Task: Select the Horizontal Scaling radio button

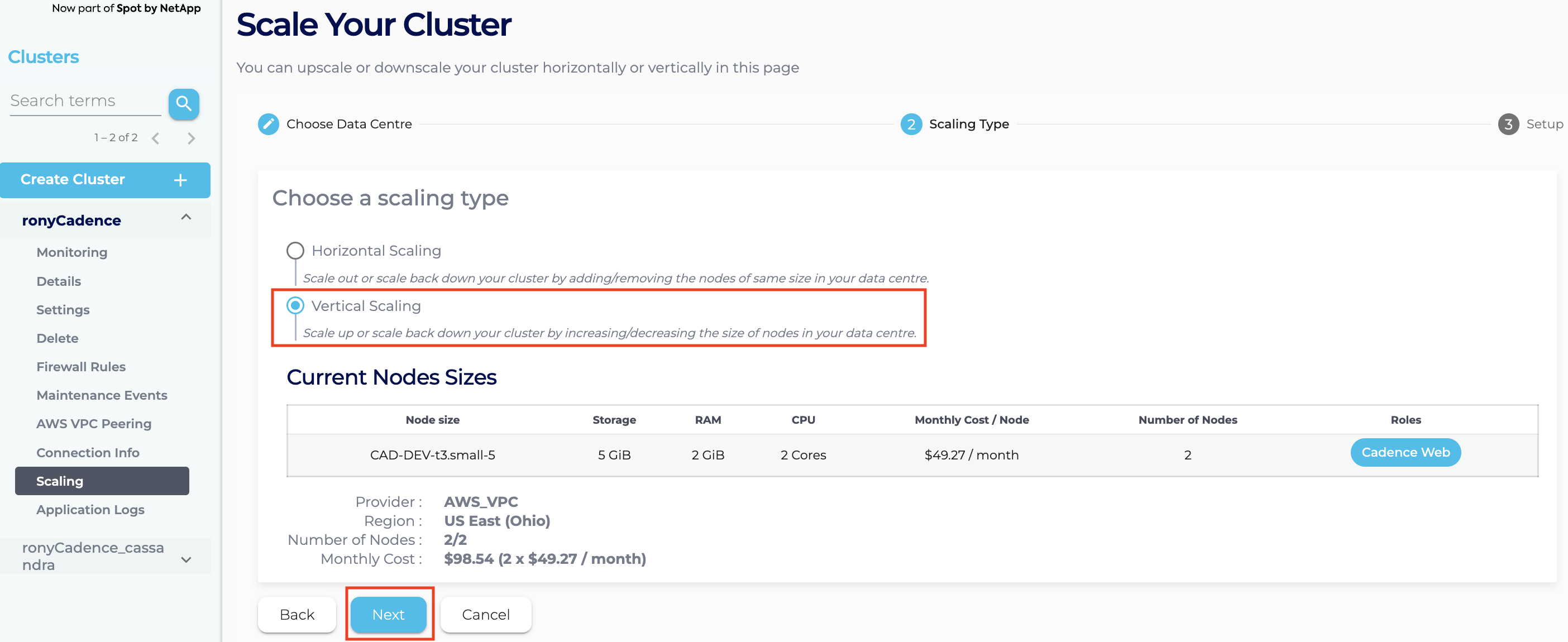Action: [295, 251]
